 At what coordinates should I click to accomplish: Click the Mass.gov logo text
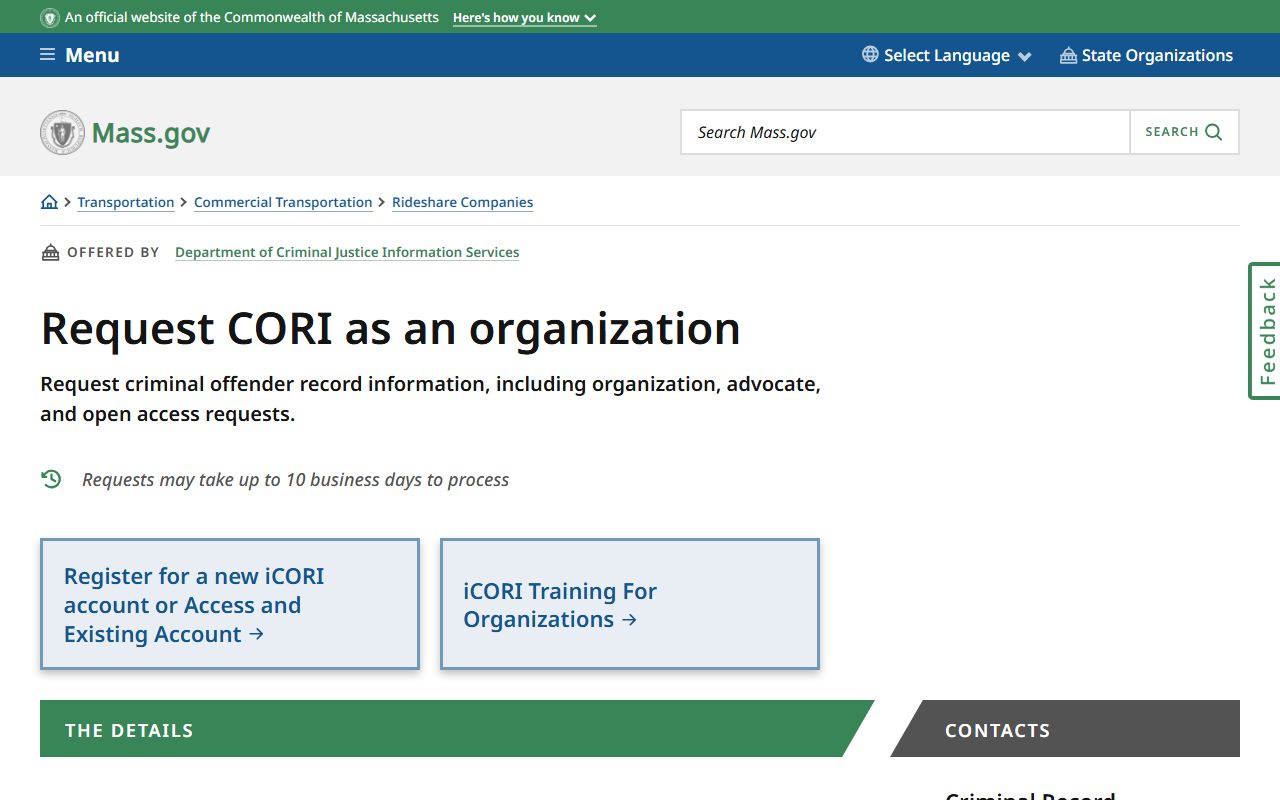151,133
